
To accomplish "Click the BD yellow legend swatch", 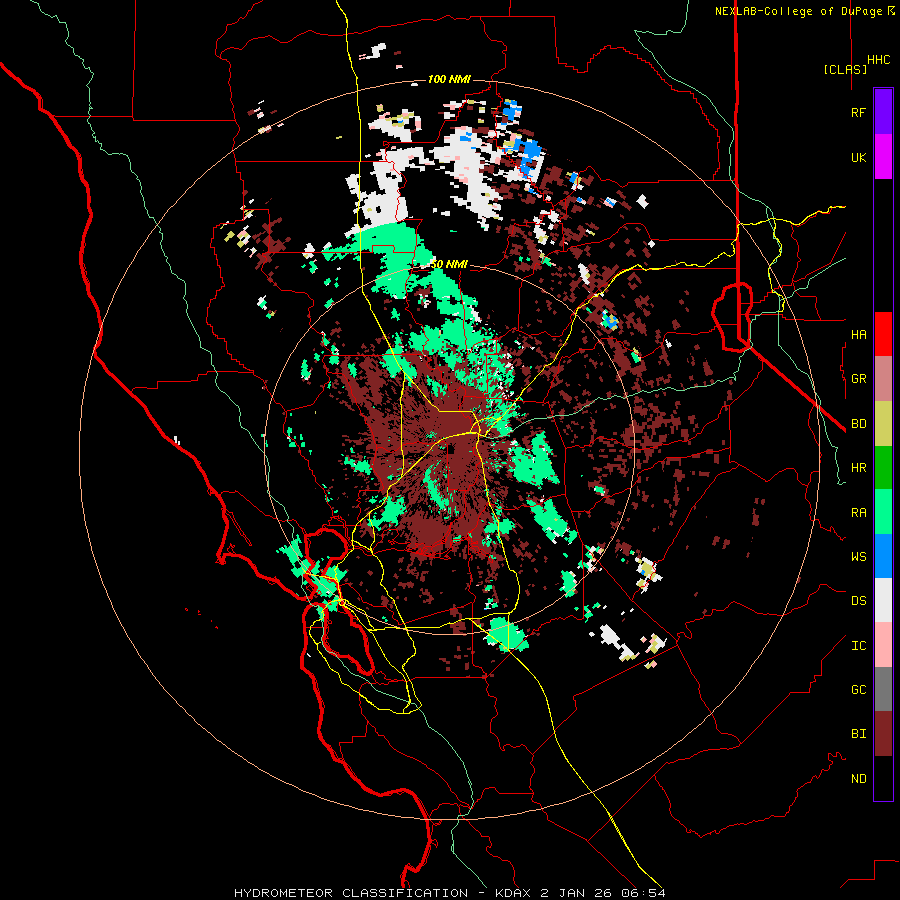I will (883, 424).
